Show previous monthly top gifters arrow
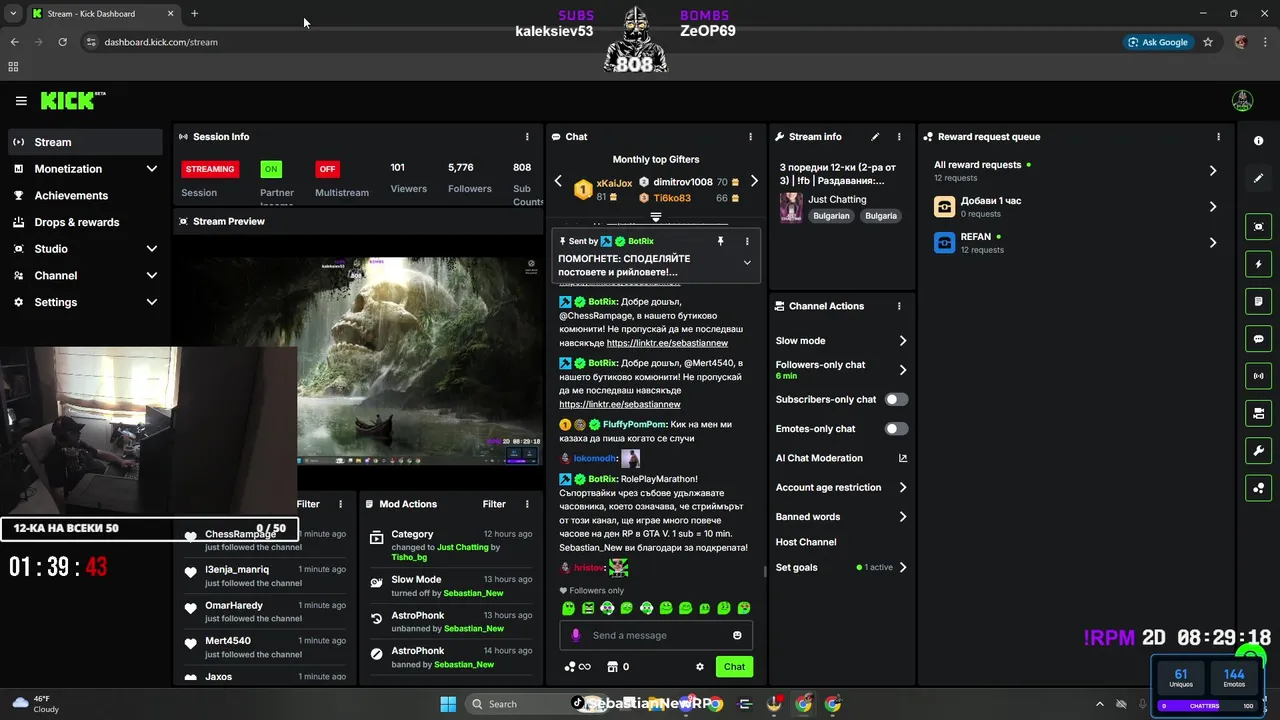The height and width of the screenshot is (720, 1280). pos(558,181)
